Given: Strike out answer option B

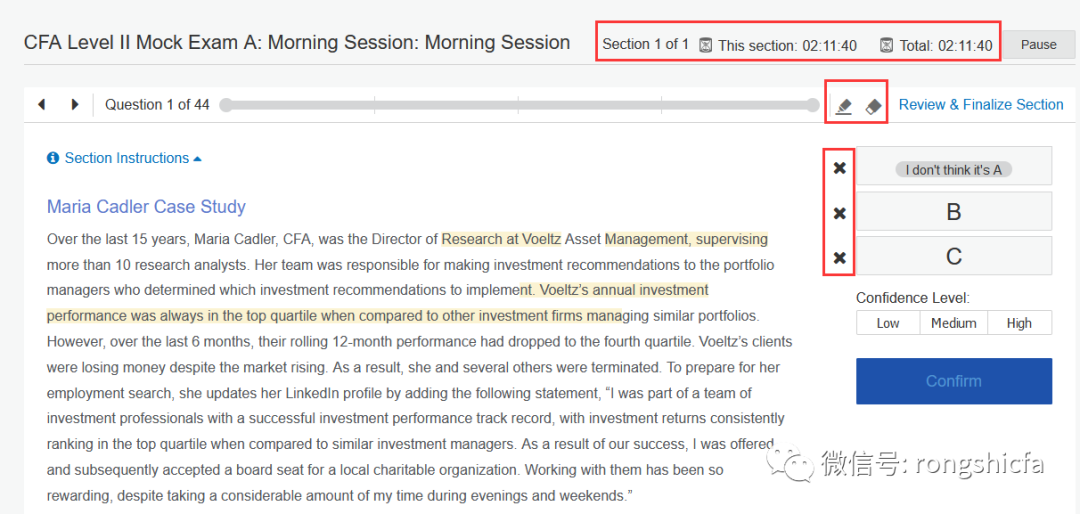Looking at the screenshot, I should coord(840,213).
